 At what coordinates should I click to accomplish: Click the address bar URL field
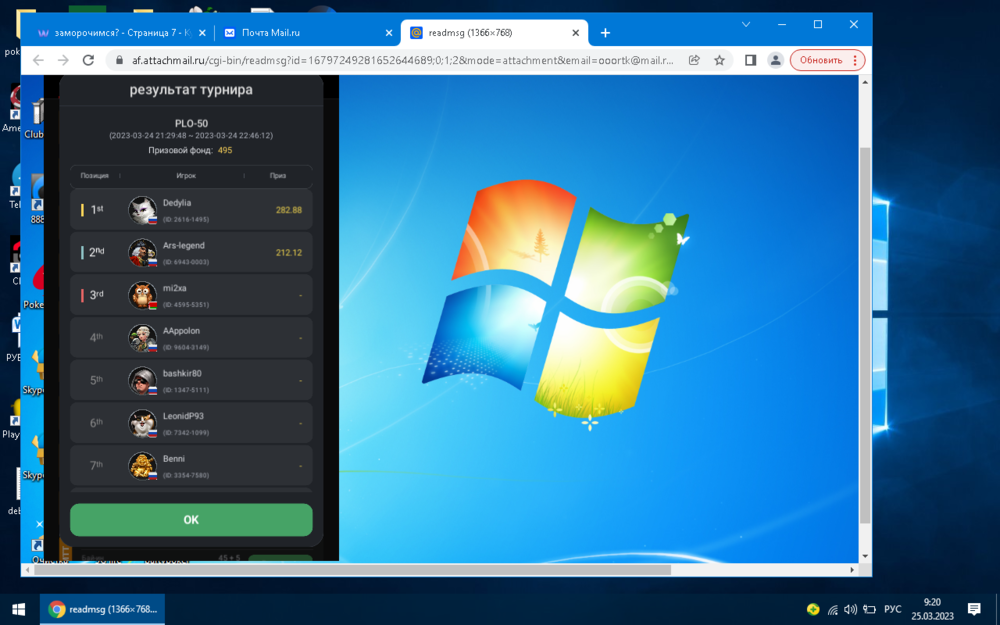400,60
